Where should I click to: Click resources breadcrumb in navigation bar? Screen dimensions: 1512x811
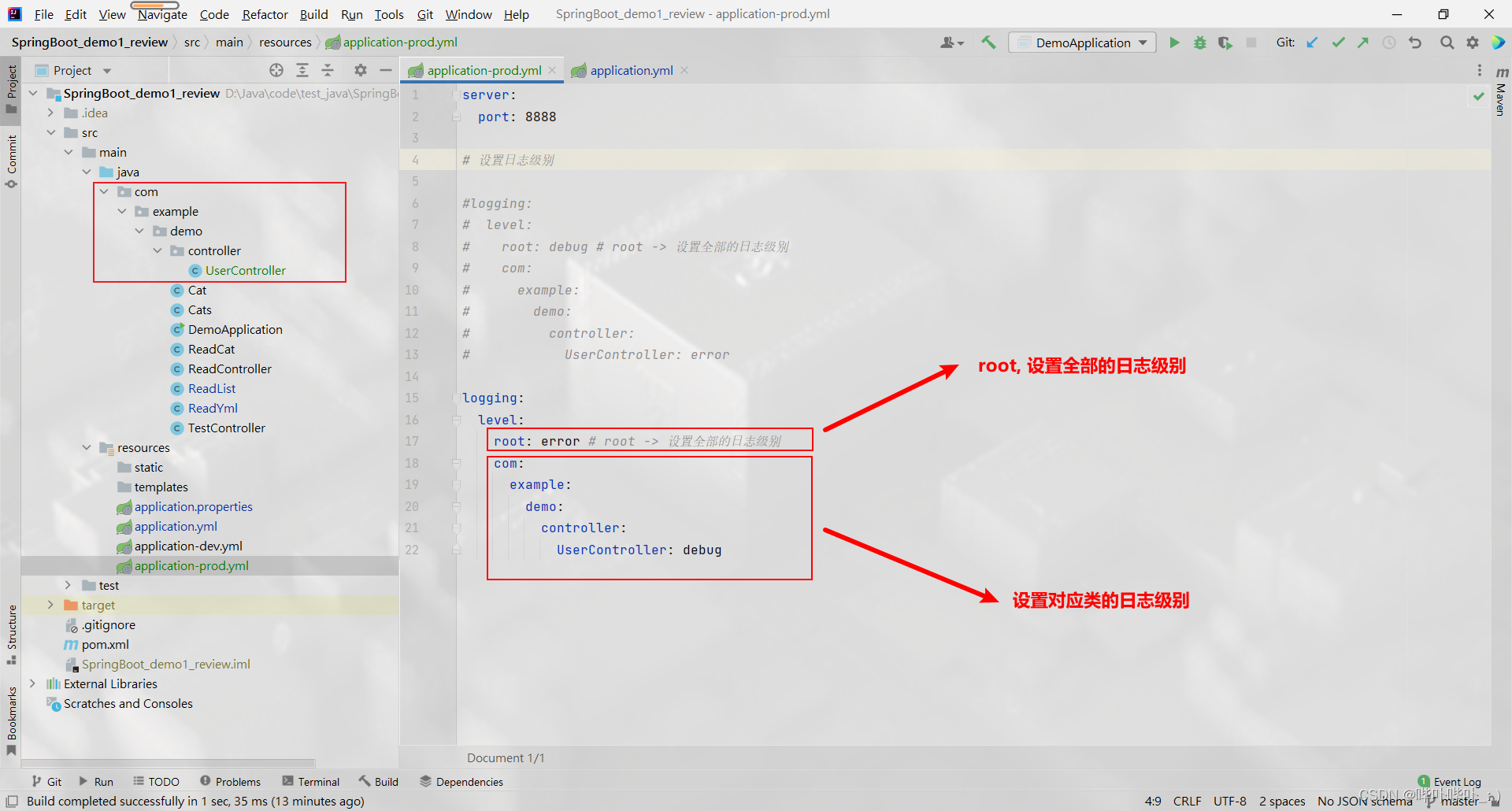click(x=285, y=43)
